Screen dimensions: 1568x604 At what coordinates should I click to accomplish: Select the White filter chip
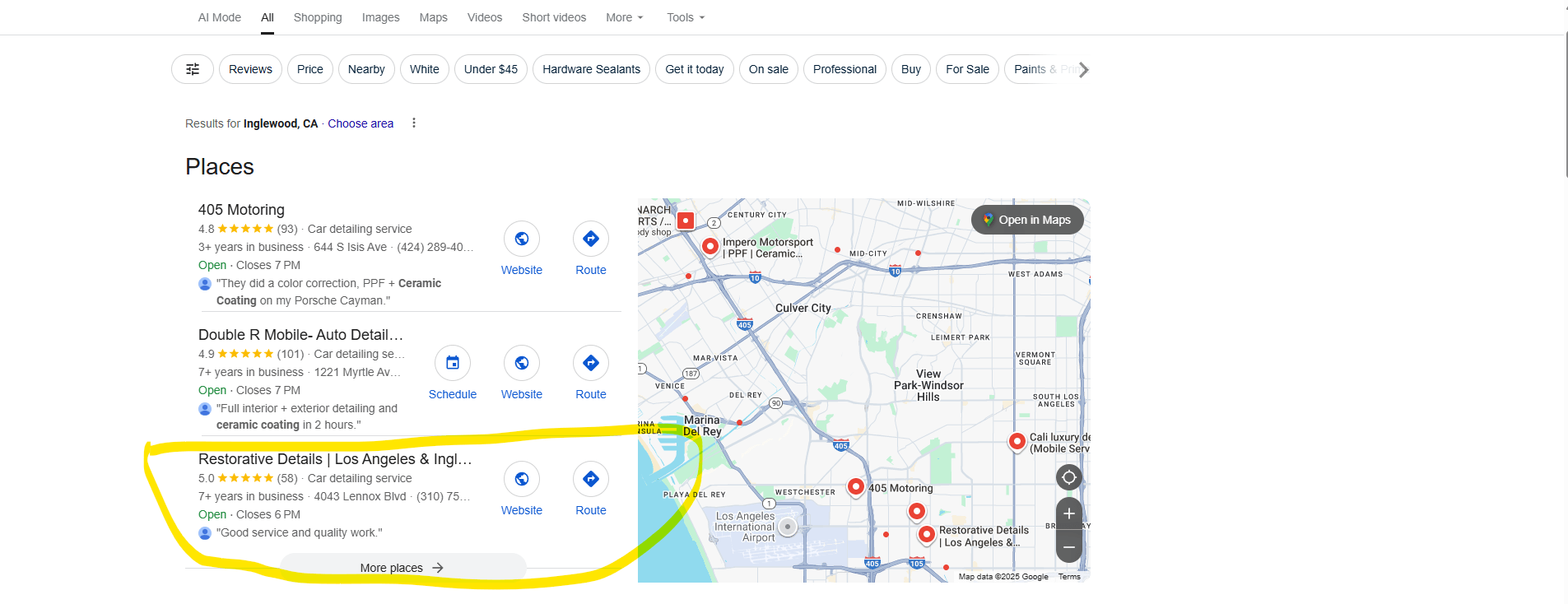click(x=425, y=69)
